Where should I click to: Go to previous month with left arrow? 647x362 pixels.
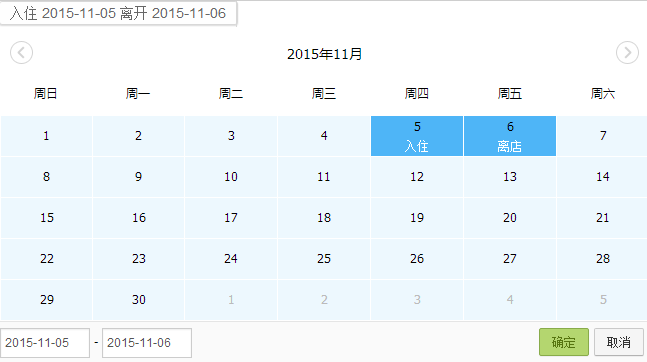[x=21, y=53]
